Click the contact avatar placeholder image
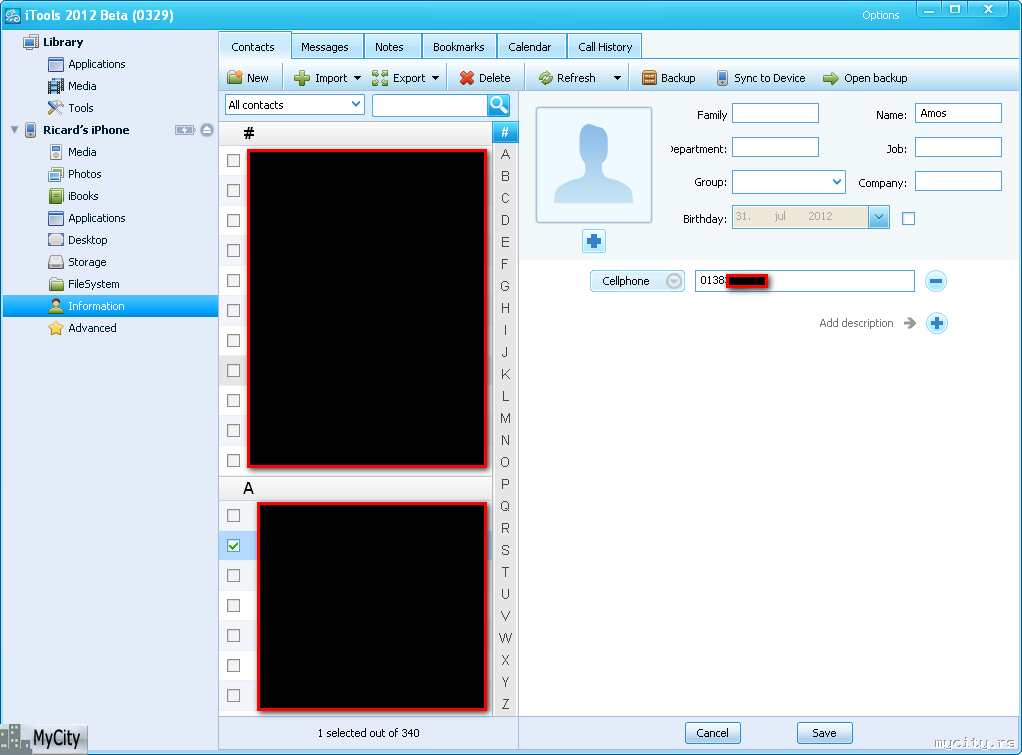 [x=594, y=165]
